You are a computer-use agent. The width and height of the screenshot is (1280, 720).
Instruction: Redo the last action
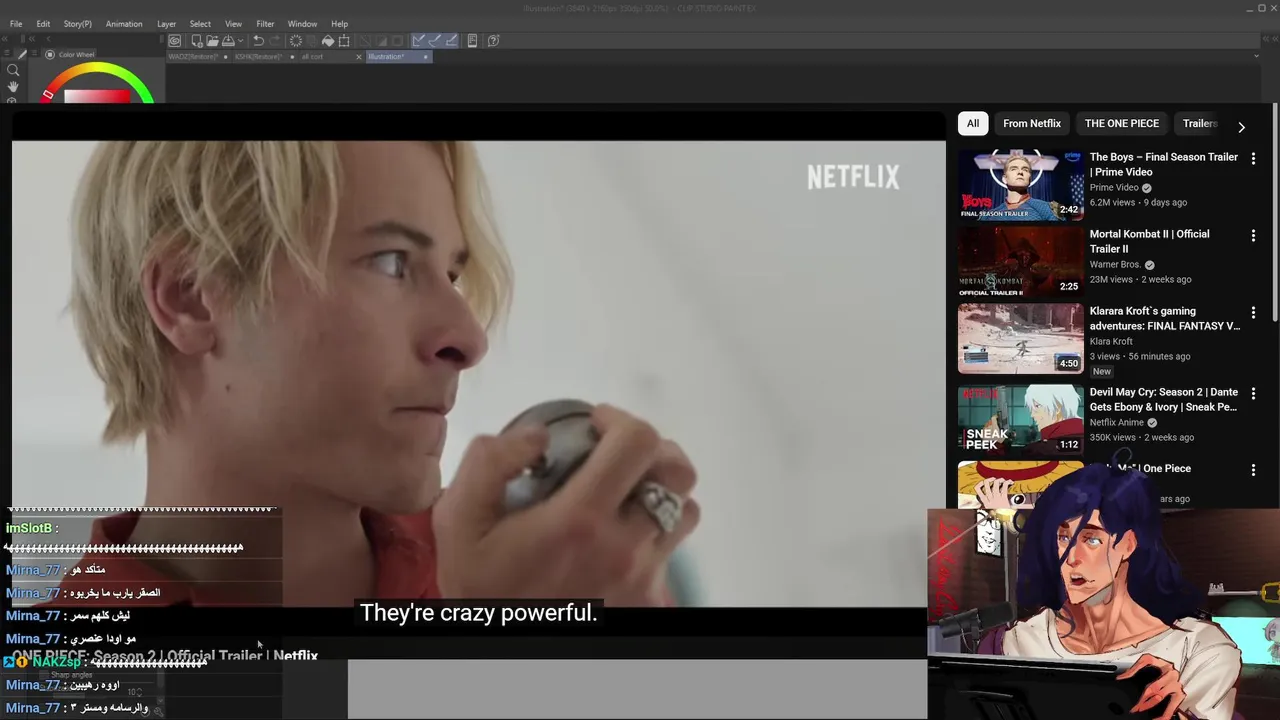pos(274,41)
